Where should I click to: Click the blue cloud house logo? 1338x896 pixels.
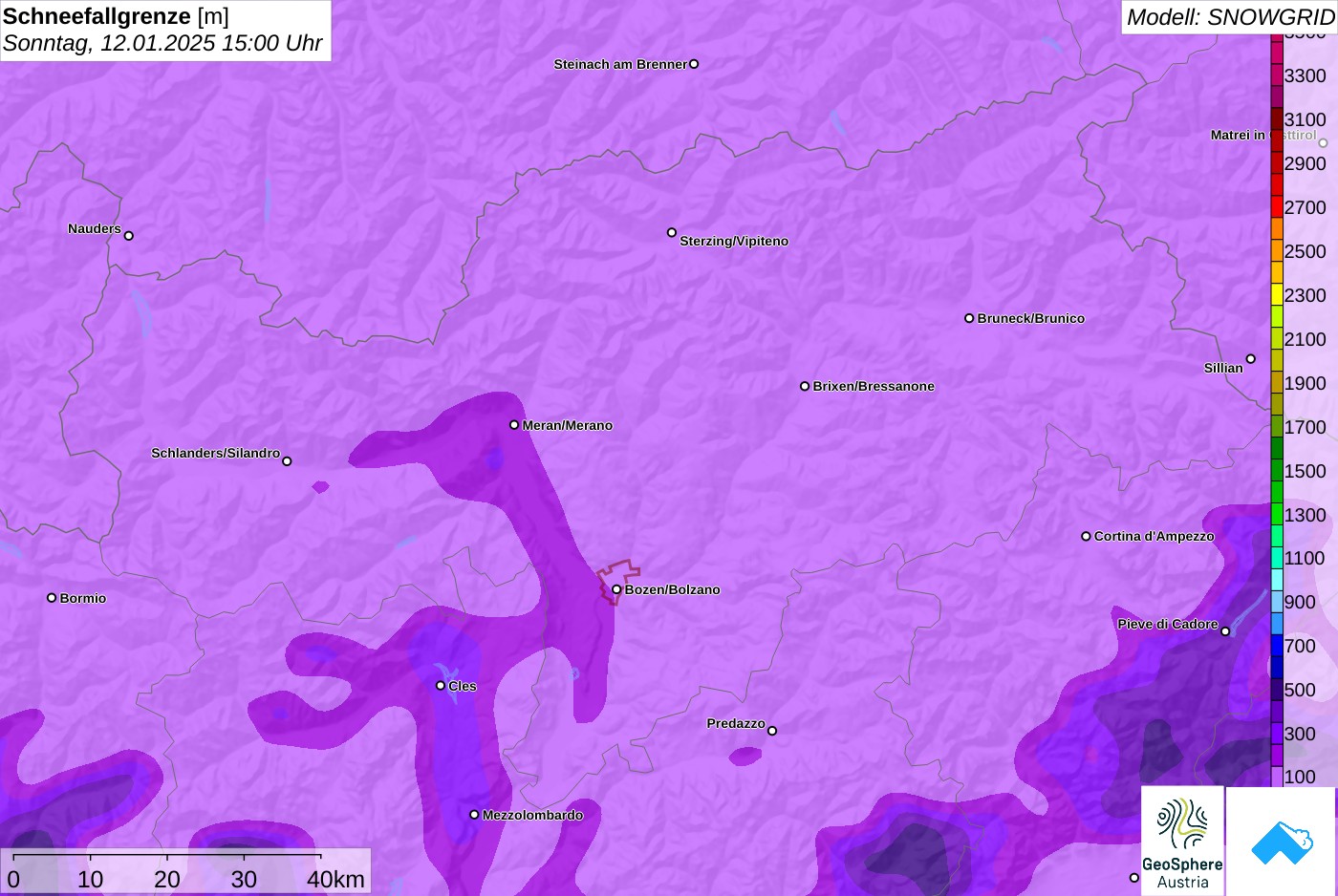coord(1281,841)
